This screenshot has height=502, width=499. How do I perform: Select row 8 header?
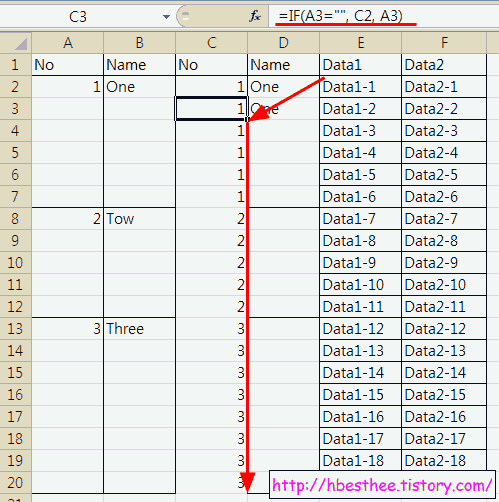[x=15, y=219]
